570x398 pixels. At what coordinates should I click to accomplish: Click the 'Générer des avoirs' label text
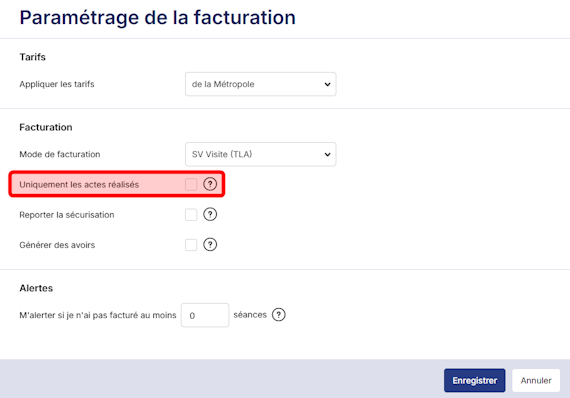[57, 245]
